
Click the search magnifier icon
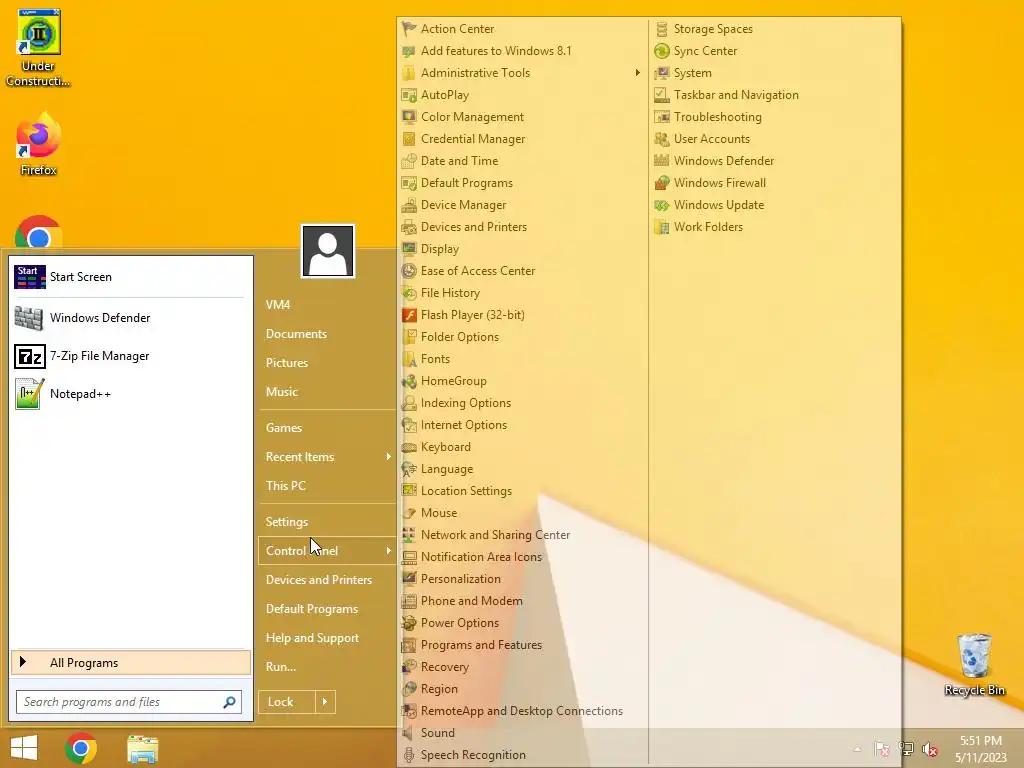(x=229, y=702)
